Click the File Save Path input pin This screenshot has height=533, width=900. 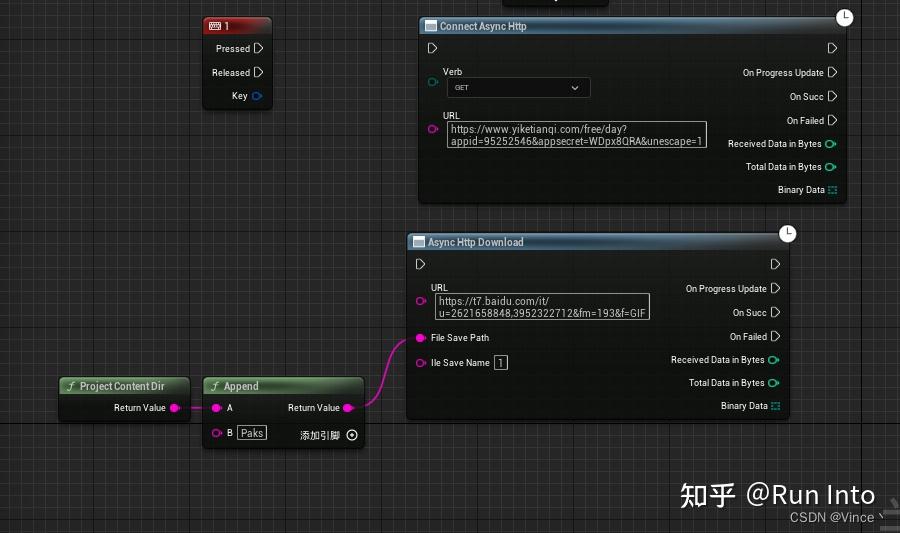click(421, 337)
